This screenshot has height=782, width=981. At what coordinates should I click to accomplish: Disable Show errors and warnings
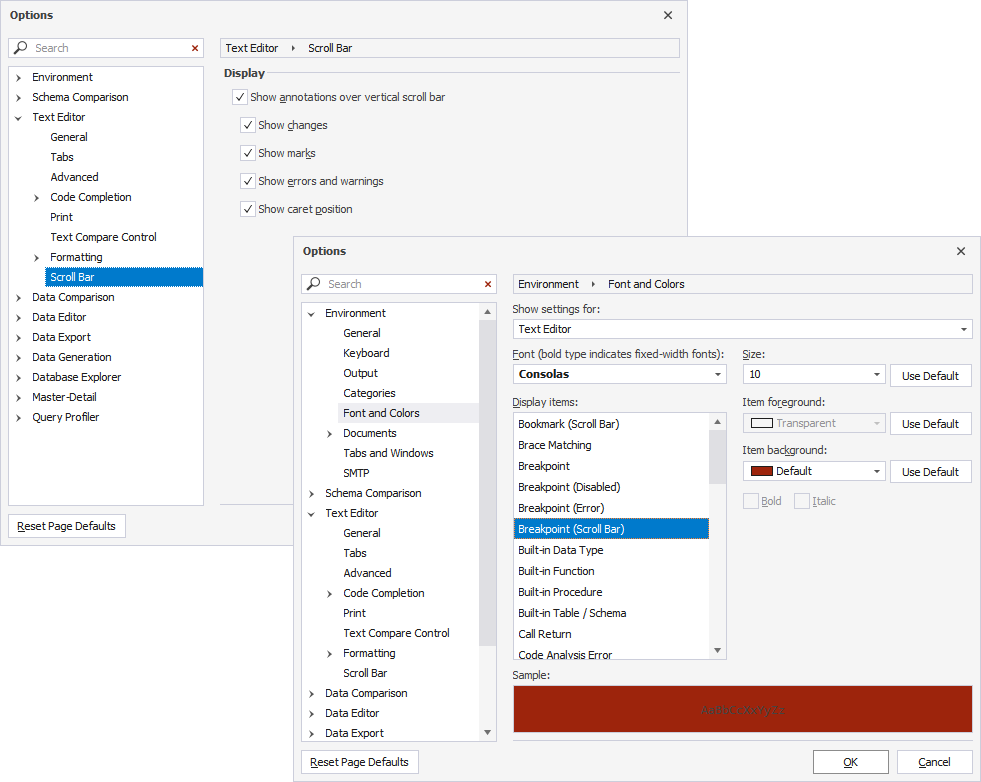tap(247, 182)
